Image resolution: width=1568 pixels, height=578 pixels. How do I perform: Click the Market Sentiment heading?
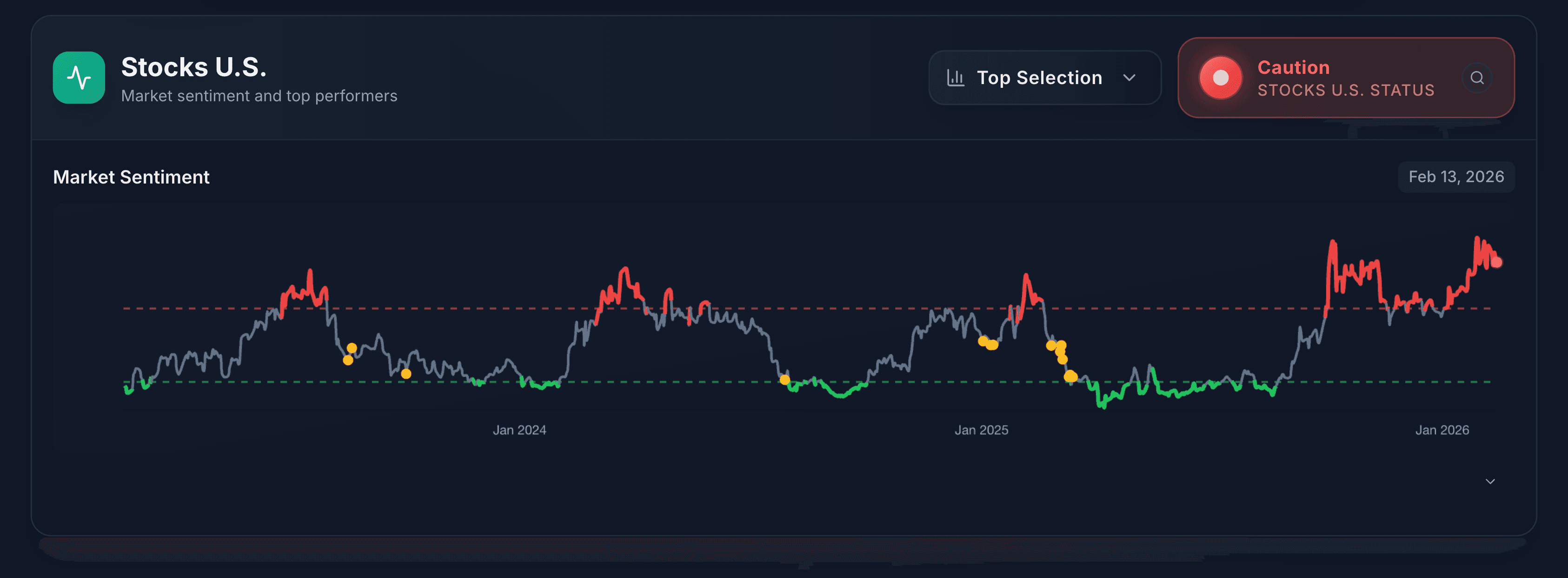[x=131, y=177]
